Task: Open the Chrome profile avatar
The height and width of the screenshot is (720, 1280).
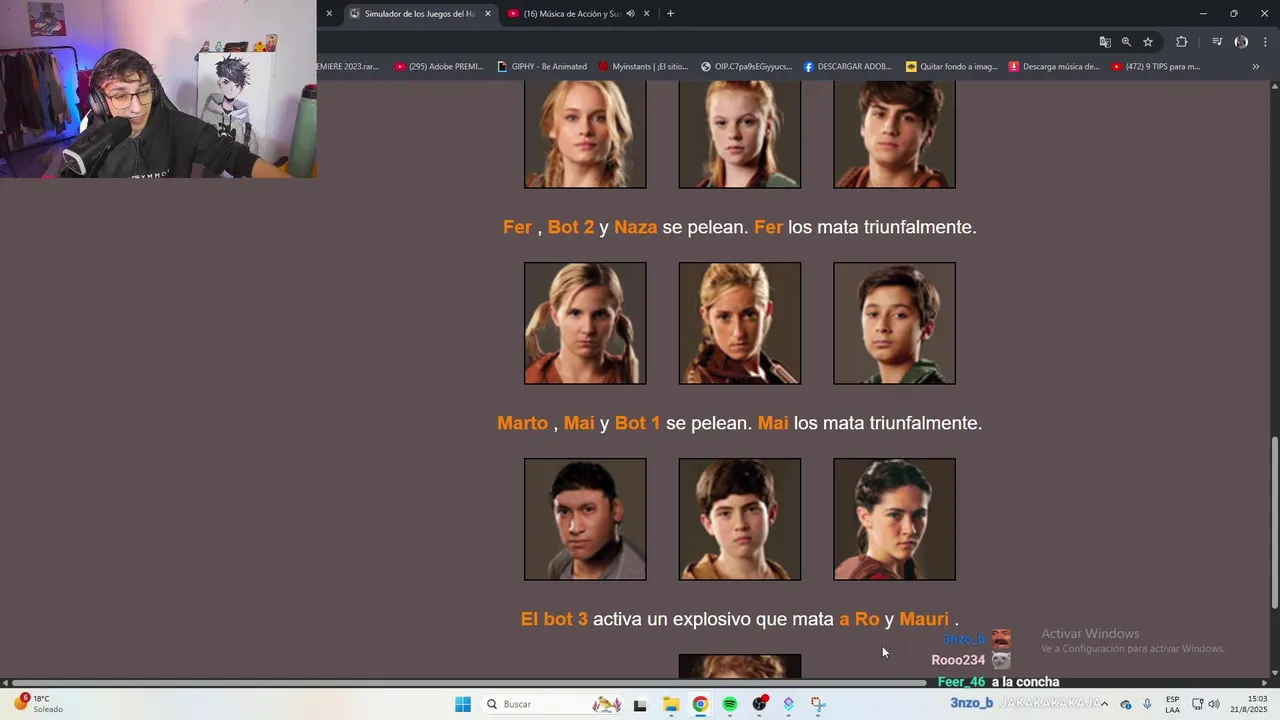Action: coord(1241,42)
